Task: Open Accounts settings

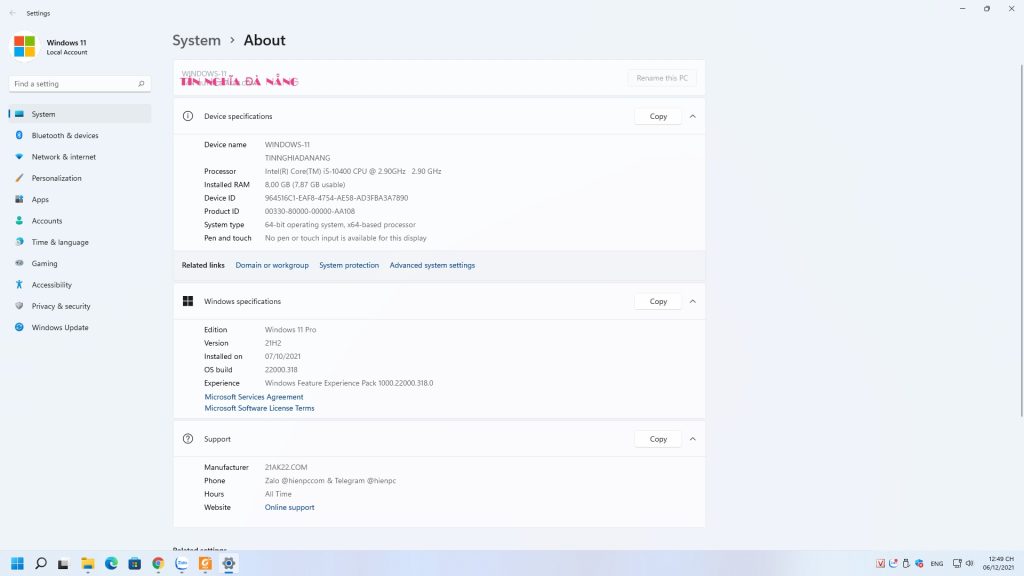Action: 80,221
